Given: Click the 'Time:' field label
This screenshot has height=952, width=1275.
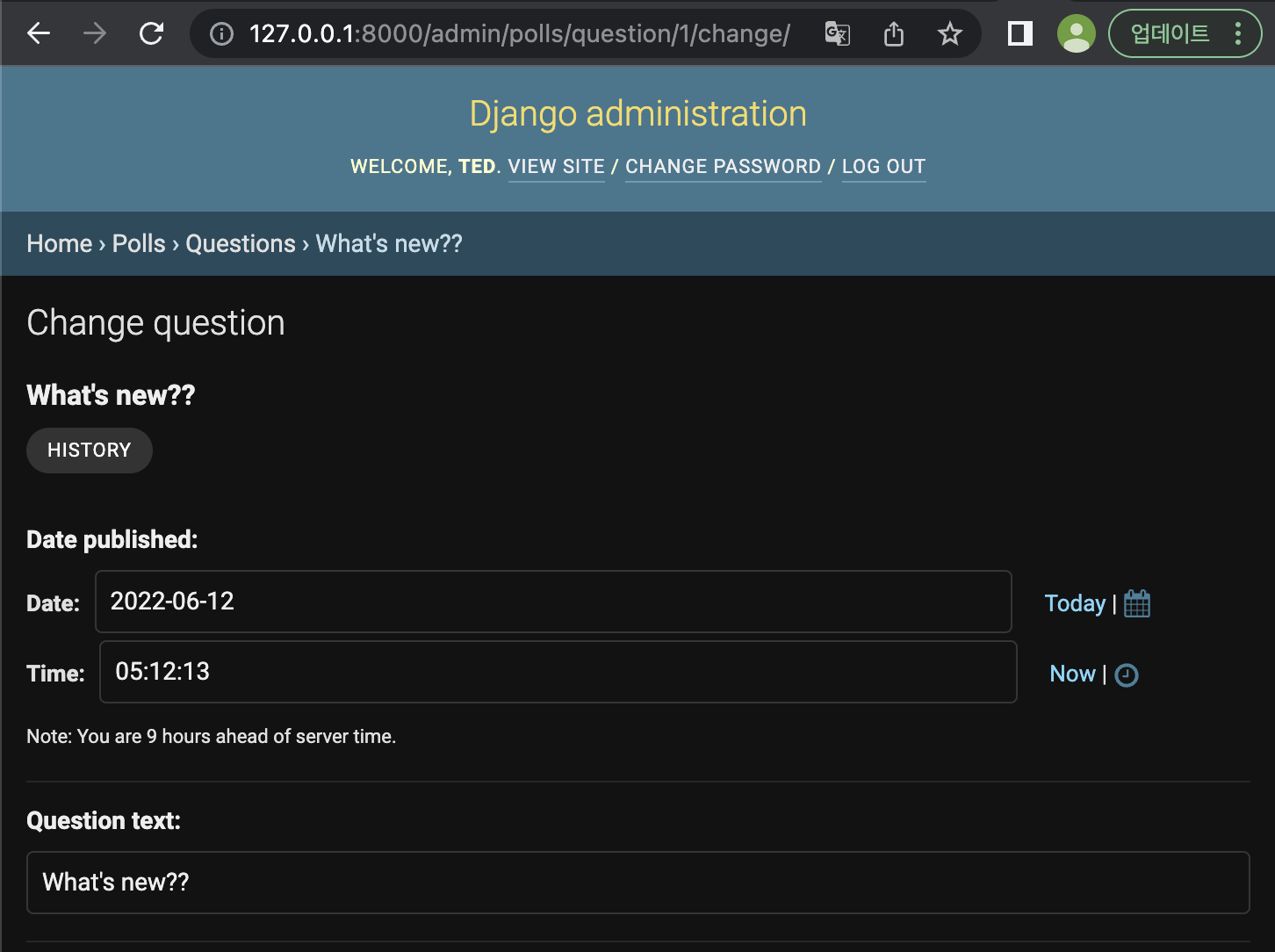Looking at the screenshot, I should click(55, 674).
